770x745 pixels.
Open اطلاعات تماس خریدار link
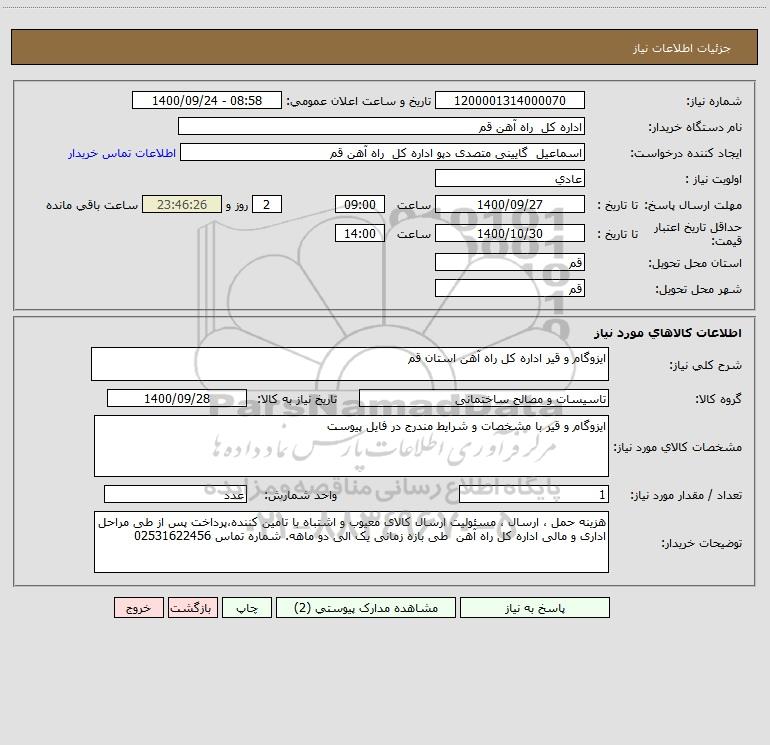point(122,153)
